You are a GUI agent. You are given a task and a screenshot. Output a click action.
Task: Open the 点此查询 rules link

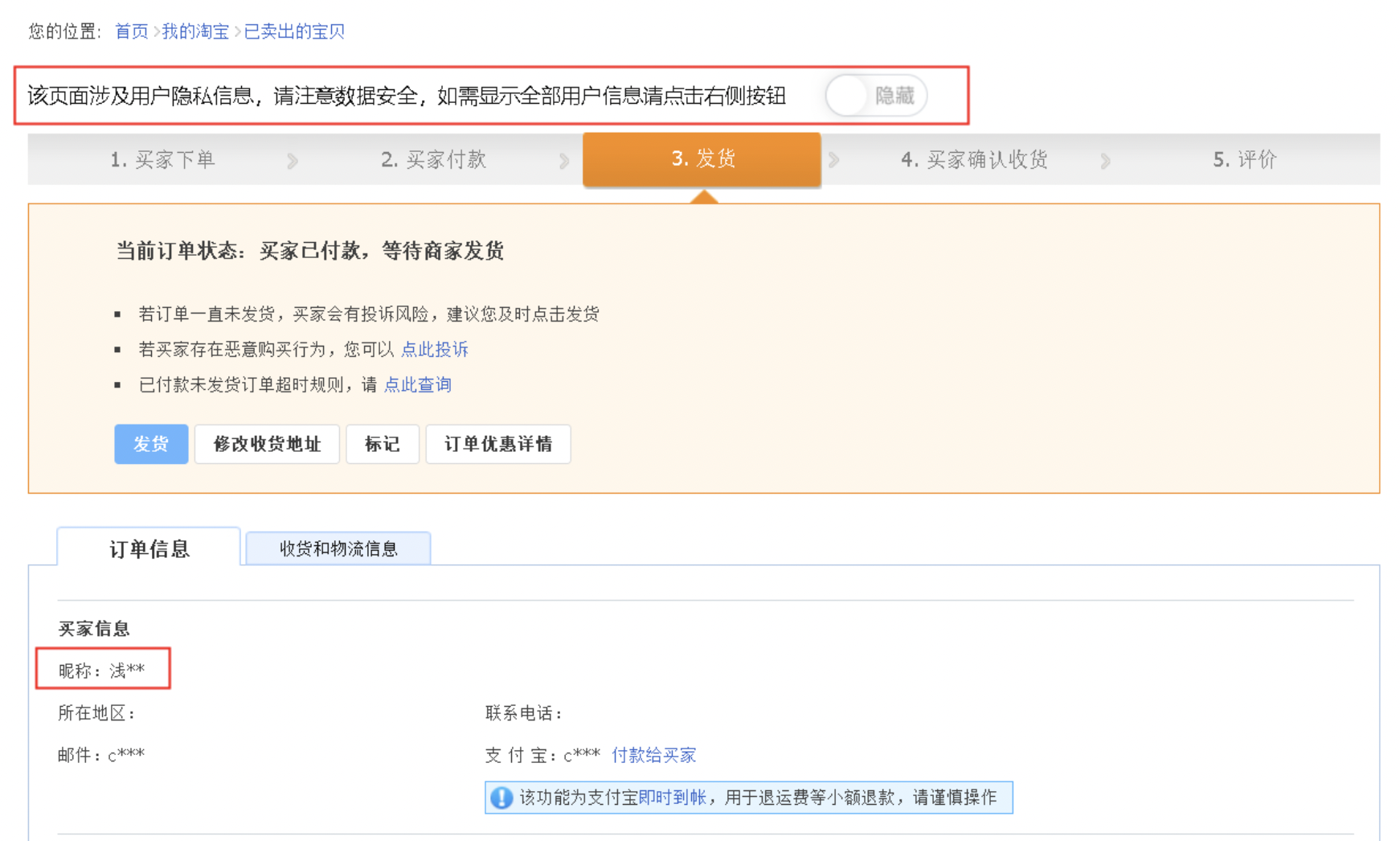[x=417, y=384]
